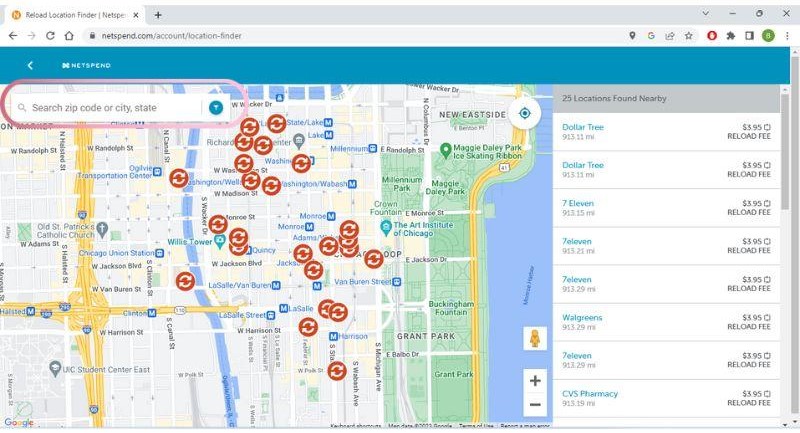The height and width of the screenshot is (433, 800).
Task: Click Willis Tower map pin
Action: pos(219,242)
